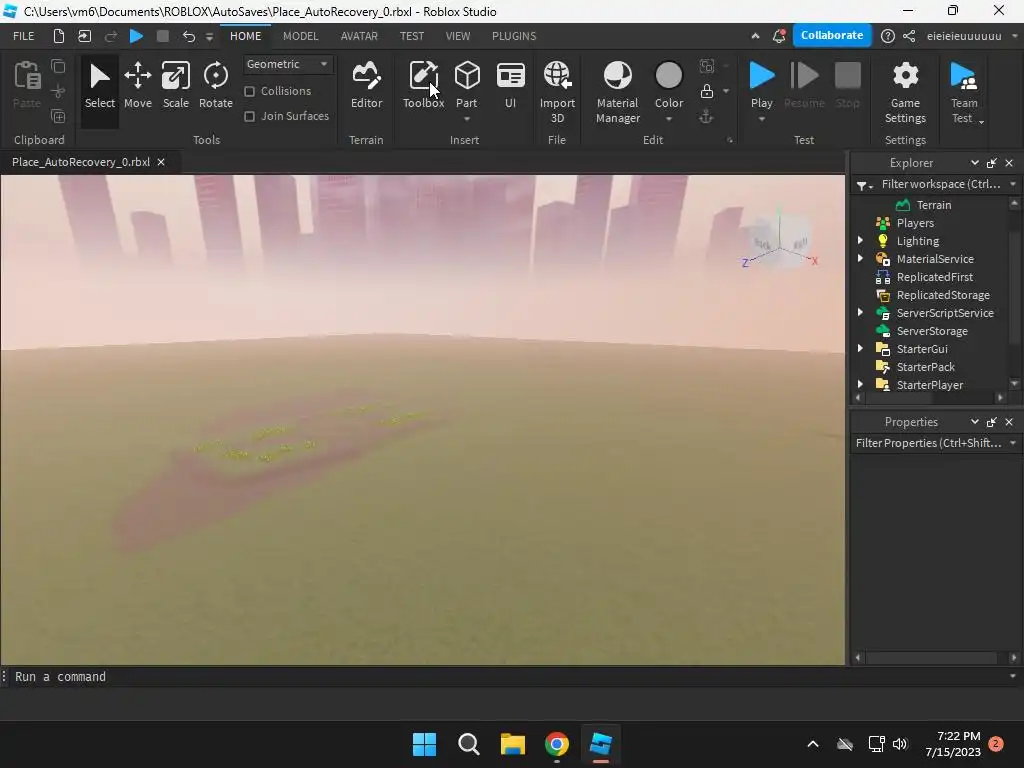
Task: Enable the Collisions checkbox
Action: pyautogui.click(x=249, y=91)
